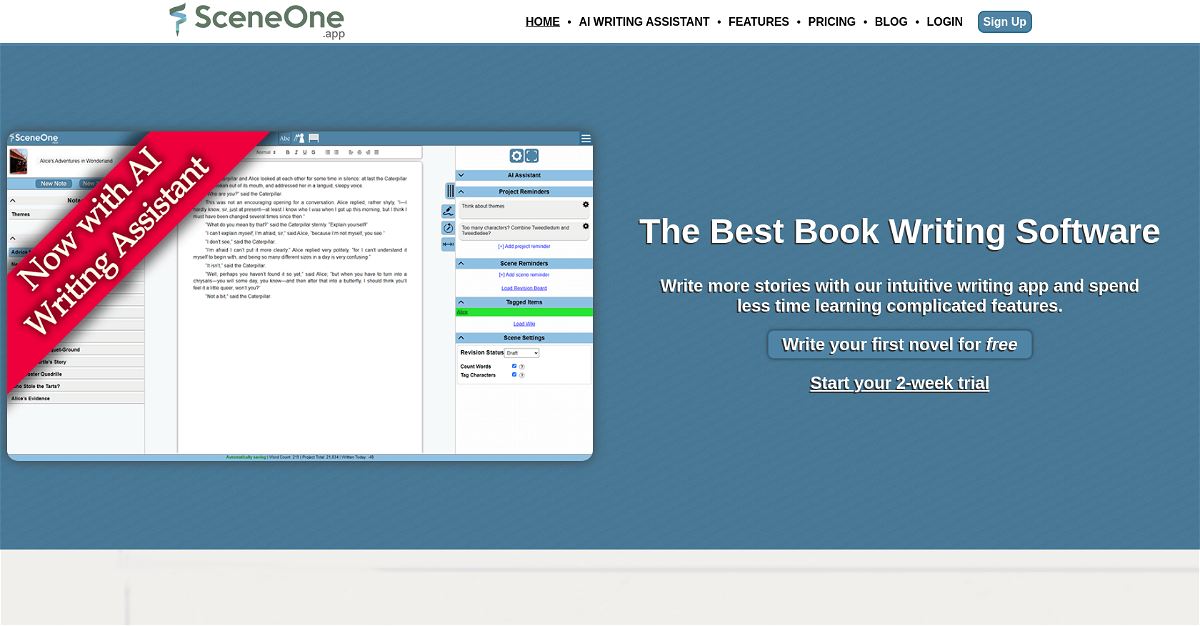
Task: Click the '[+] Add project reminder' link
Action: (x=524, y=246)
